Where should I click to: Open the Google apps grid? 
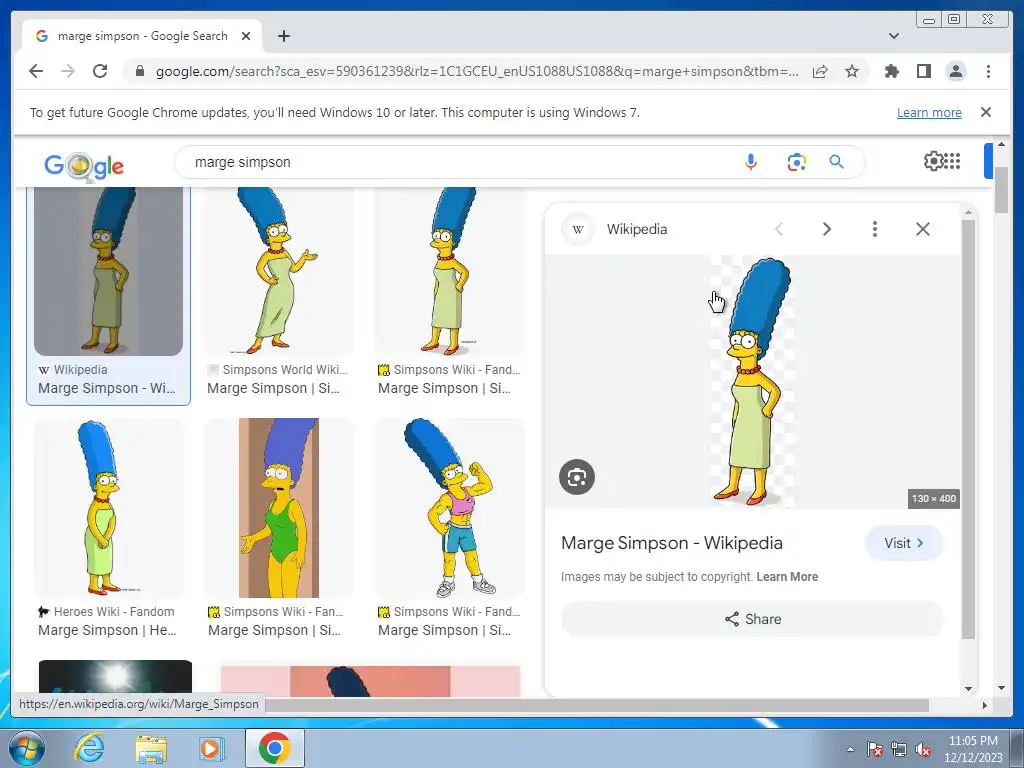[x=952, y=161]
